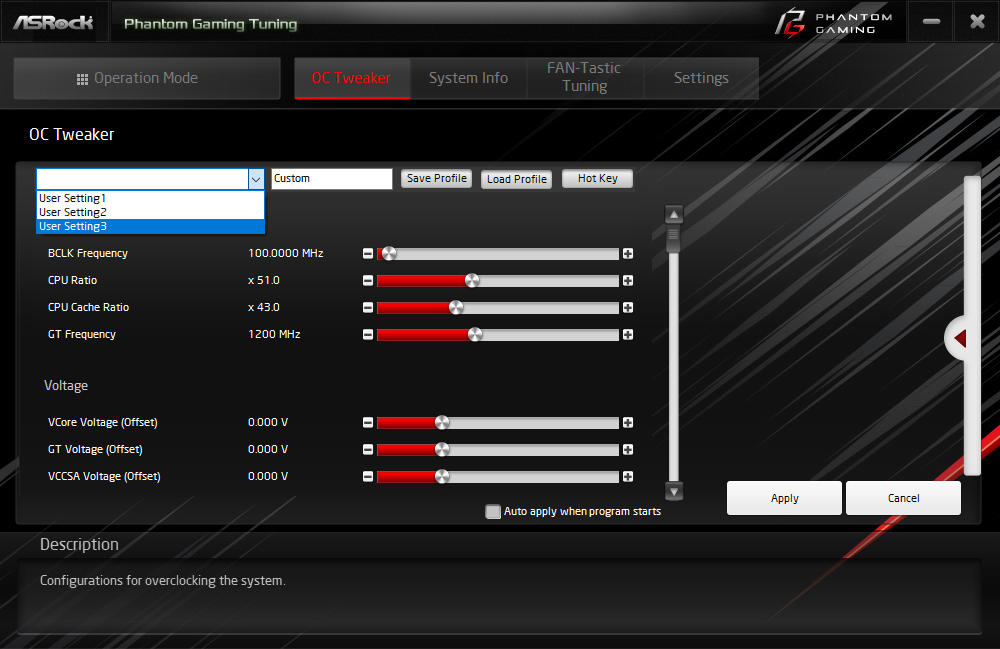The width and height of the screenshot is (1000, 649).
Task: Expand side panel with red arrow
Action: (959, 339)
